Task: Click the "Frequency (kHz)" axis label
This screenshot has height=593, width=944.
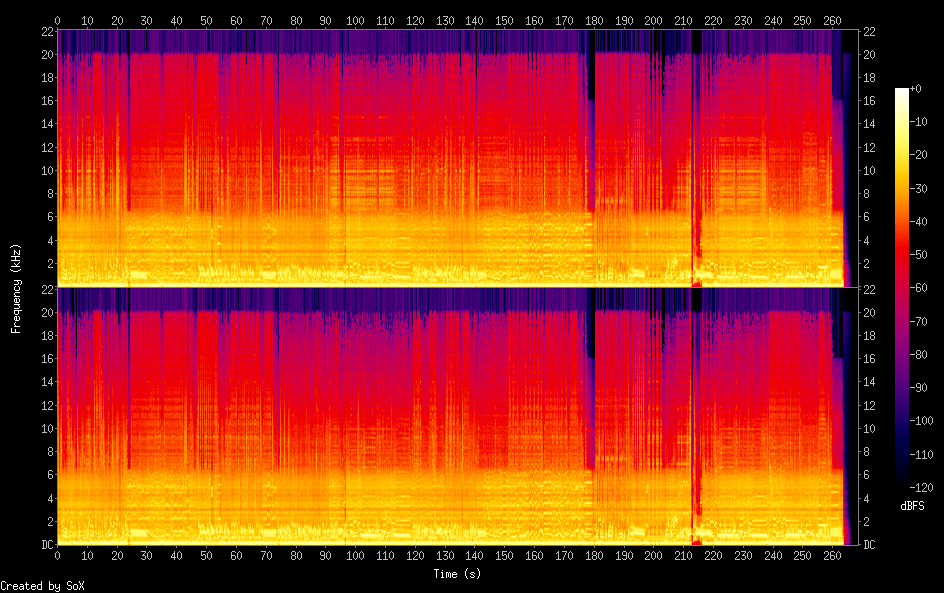Action: pyautogui.click(x=16, y=288)
